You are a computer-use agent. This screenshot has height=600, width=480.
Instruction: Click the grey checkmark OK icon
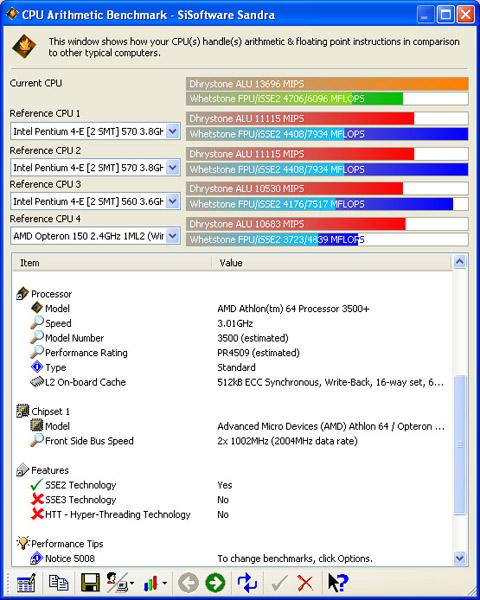(279, 583)
